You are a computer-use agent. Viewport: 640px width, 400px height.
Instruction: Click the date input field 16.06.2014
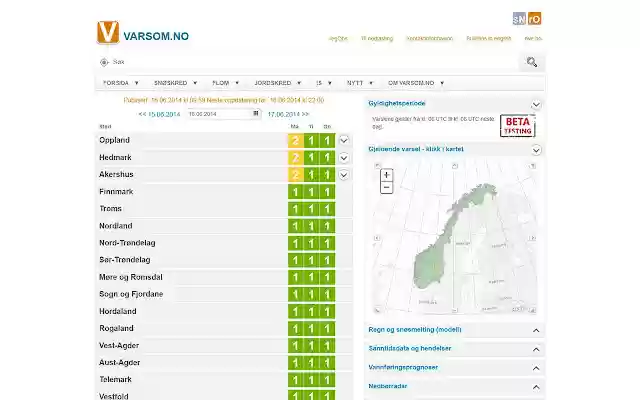tap(224, 114)
